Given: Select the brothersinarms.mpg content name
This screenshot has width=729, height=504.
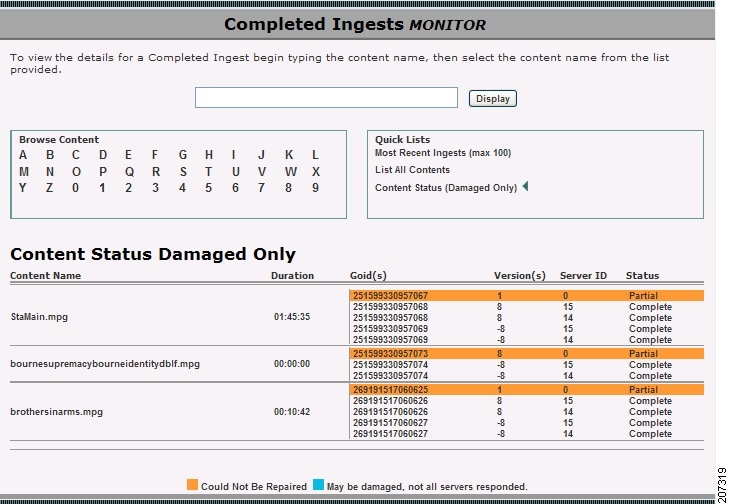Looking at the screenshot, I should click(56, 411).
